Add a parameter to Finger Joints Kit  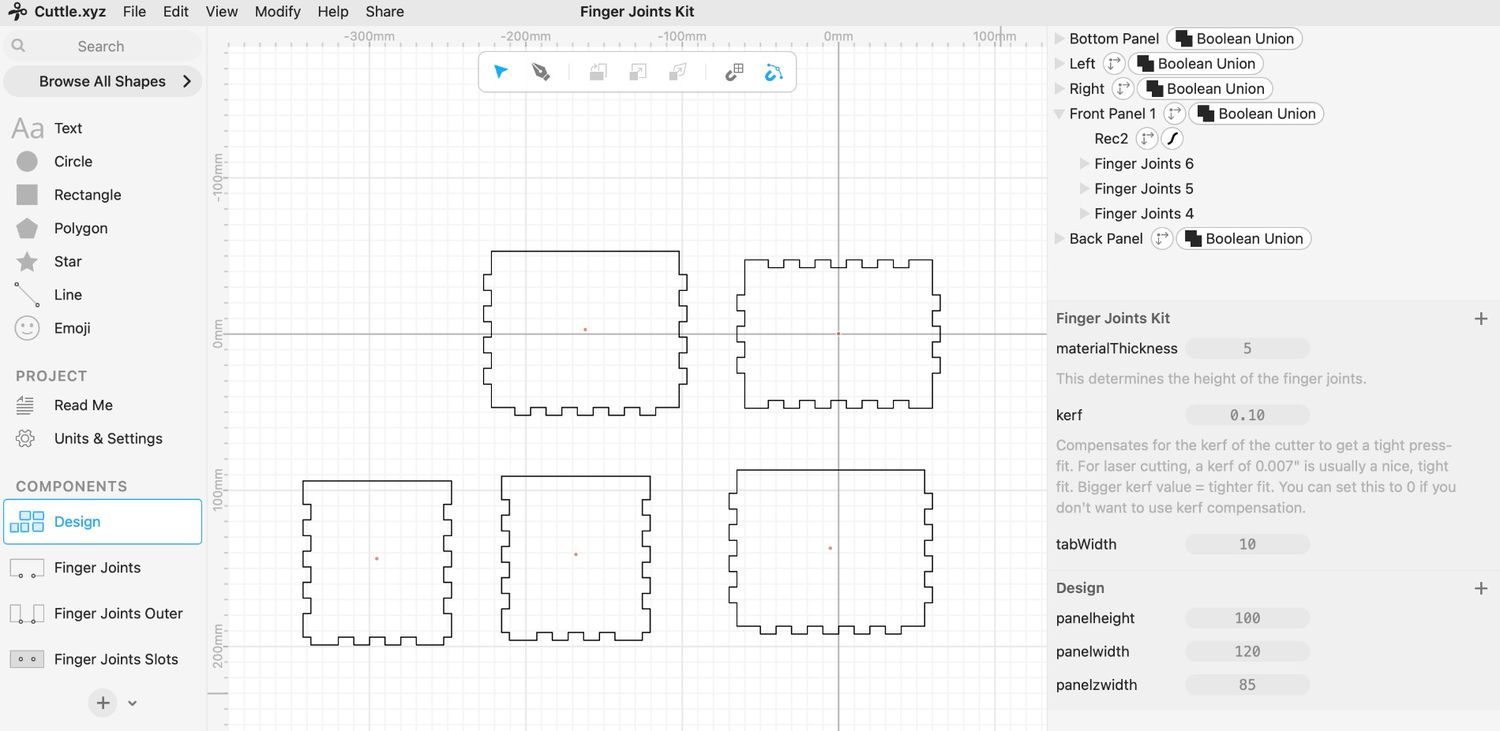click(1481, 318)
